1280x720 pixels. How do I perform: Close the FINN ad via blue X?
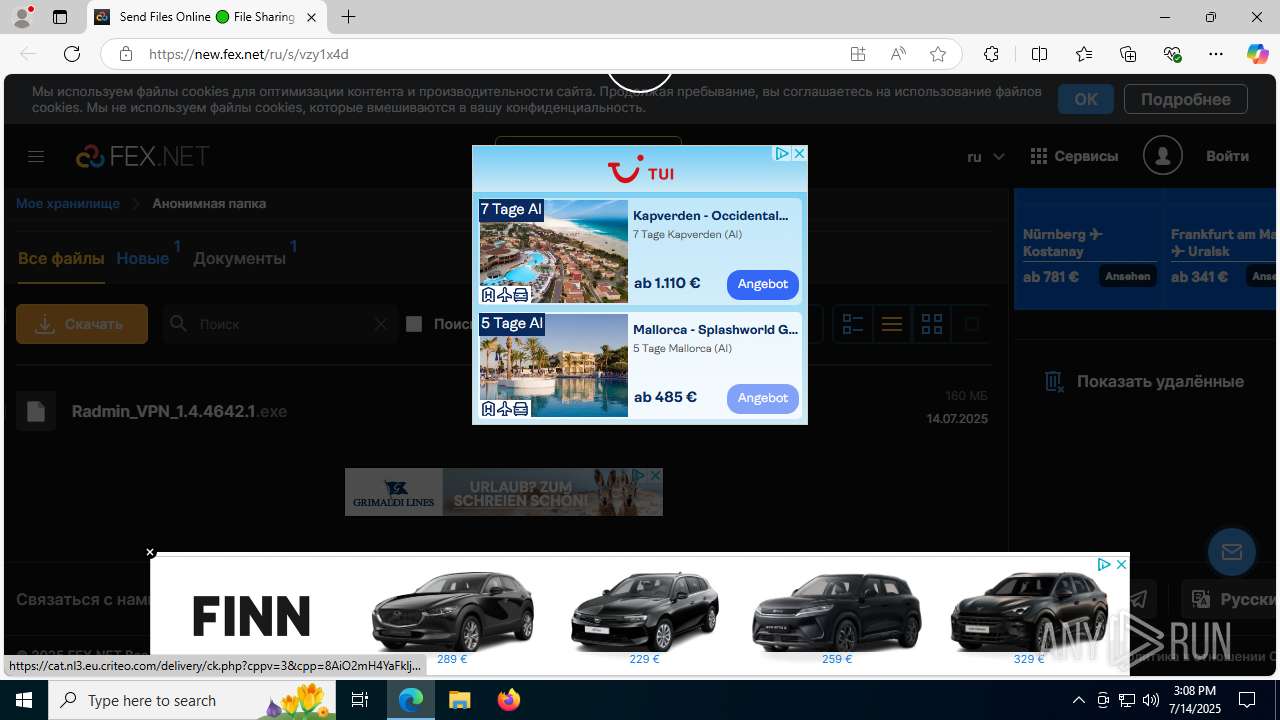tap(1121, 565)
